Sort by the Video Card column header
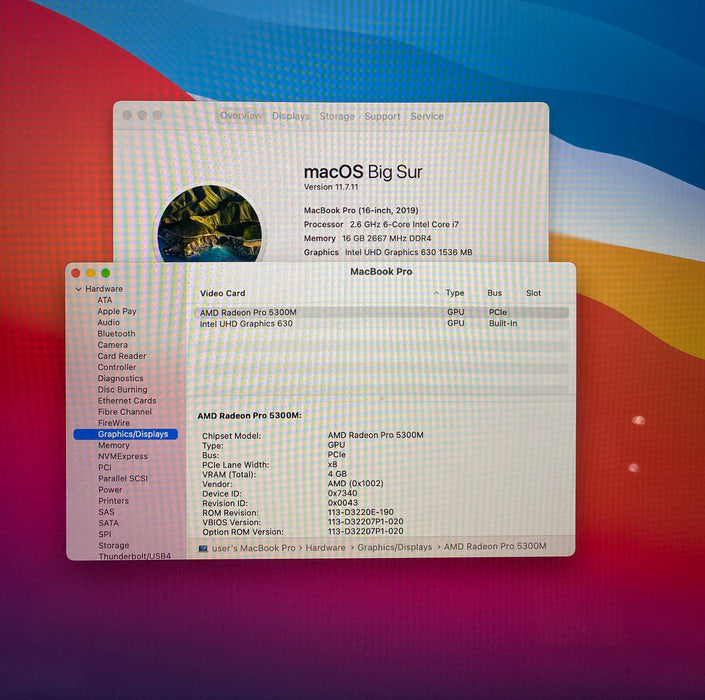 pos(223,293)
